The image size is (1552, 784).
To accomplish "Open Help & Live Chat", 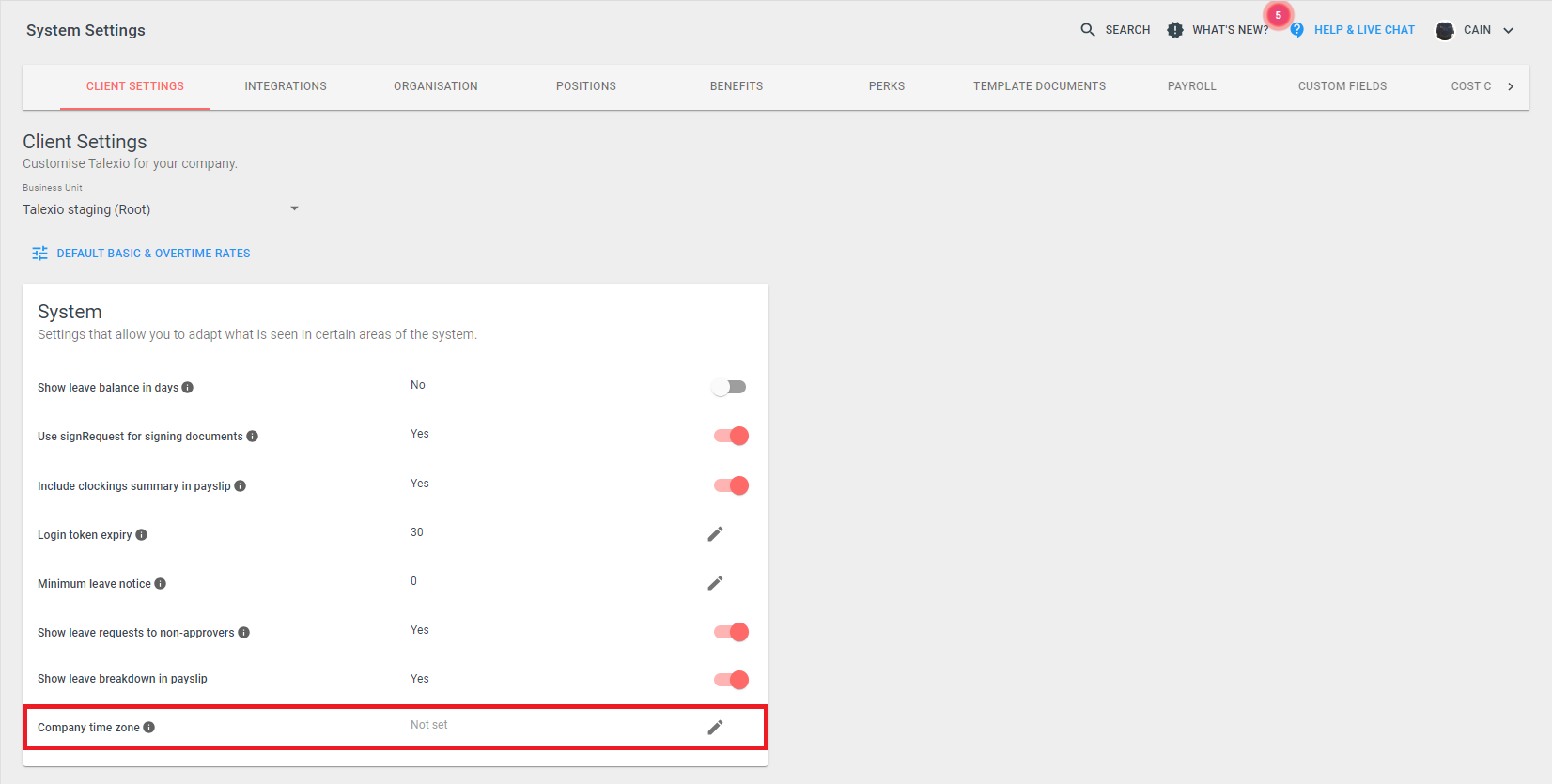I will coord(1364,30).
